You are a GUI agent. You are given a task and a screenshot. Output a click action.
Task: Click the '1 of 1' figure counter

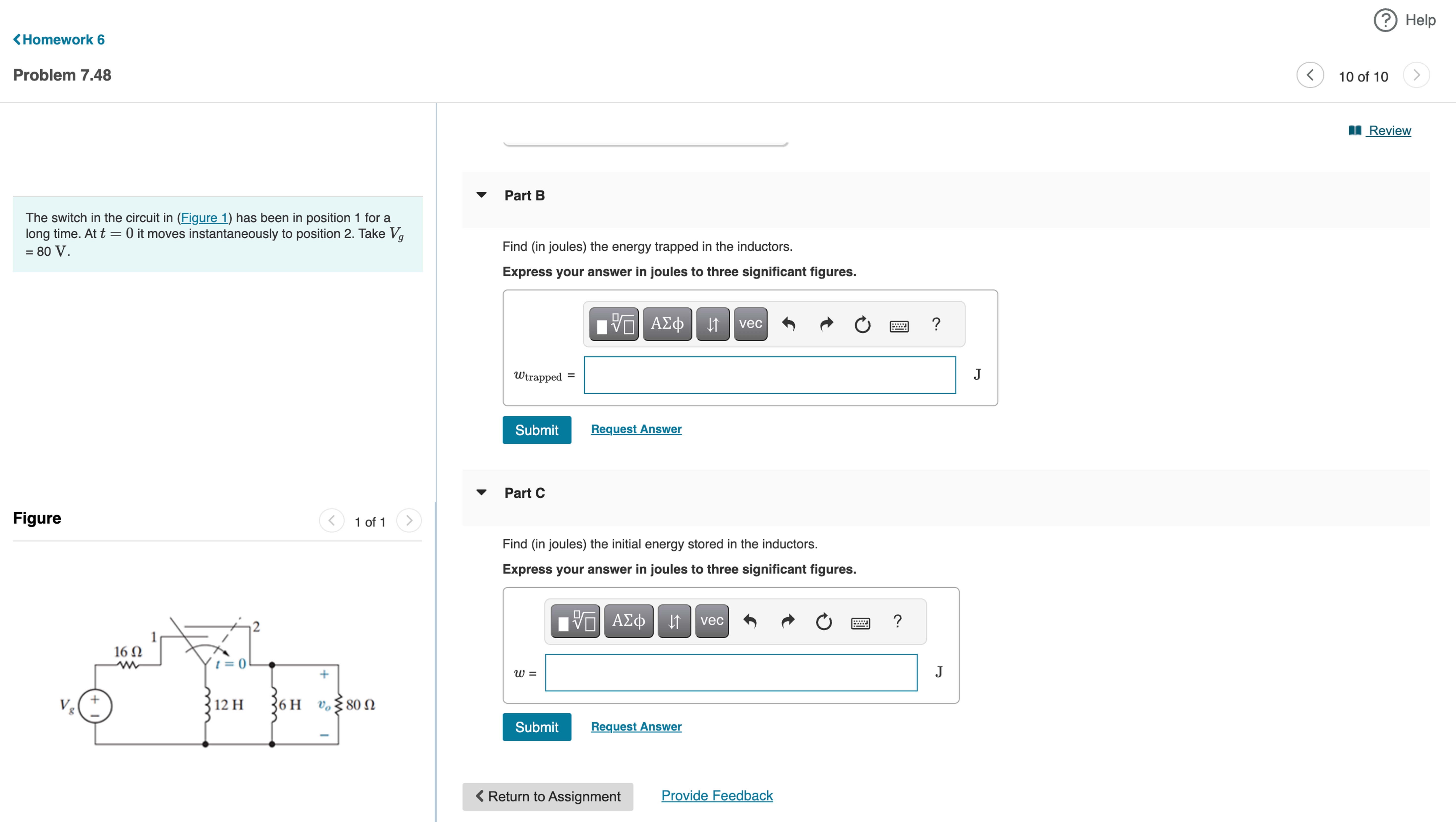pos(370,522)
